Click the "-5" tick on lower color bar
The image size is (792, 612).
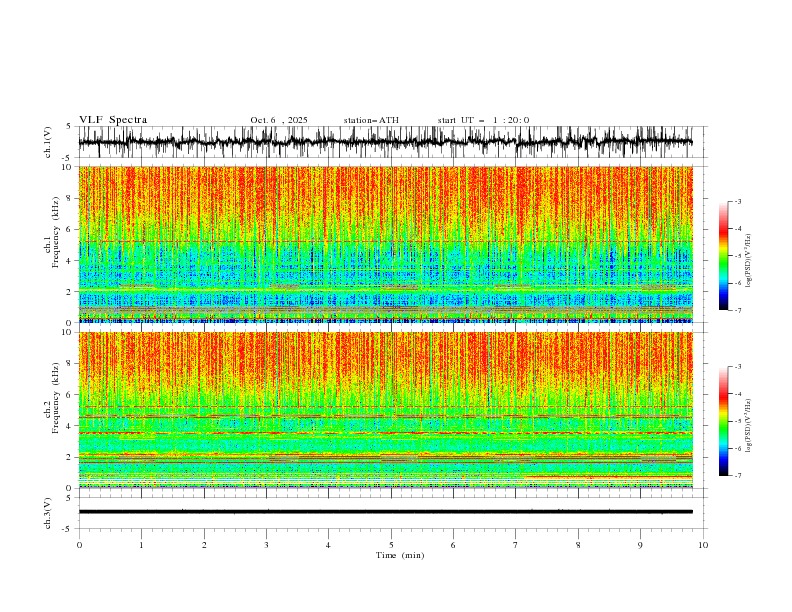tap(737, 421)
